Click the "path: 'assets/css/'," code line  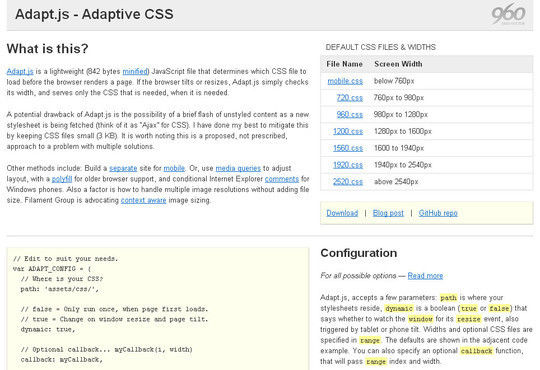tap(60, 289)
